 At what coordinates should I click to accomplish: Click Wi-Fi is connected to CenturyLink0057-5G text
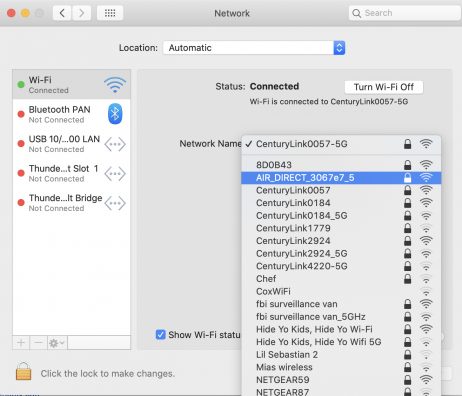329,101
